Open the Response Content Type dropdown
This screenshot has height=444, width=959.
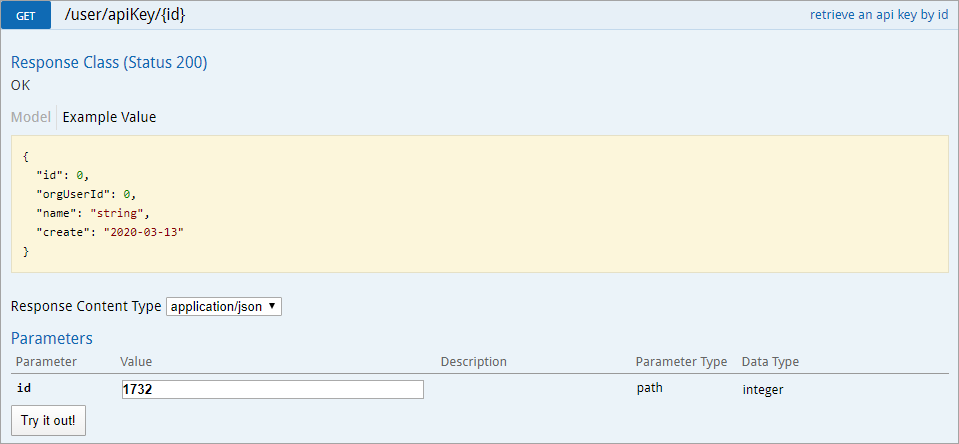(224, 306)
